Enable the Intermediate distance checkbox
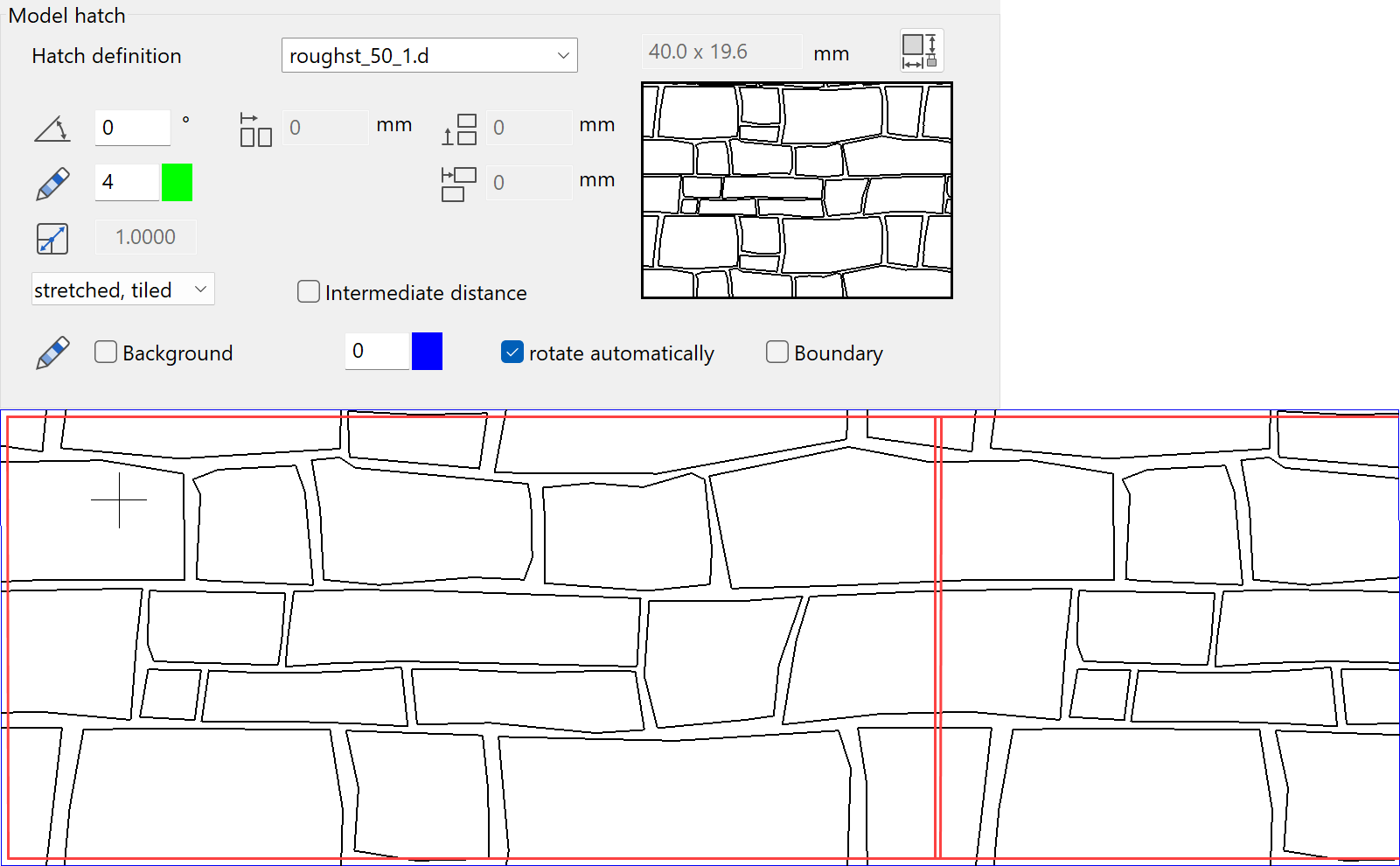 308,291
